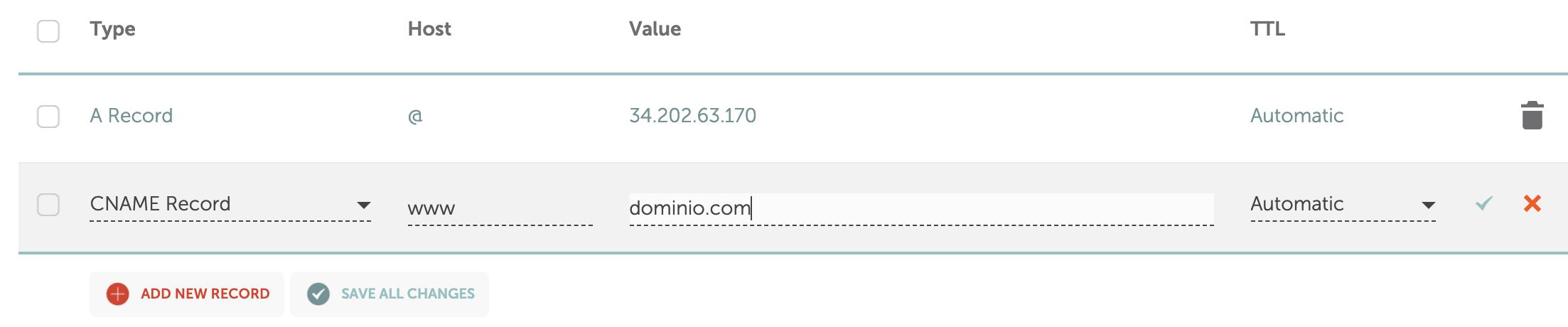Click the red plus circle icon
Viewport: 1568px width, 327px height.
click(x=118, y=294)
